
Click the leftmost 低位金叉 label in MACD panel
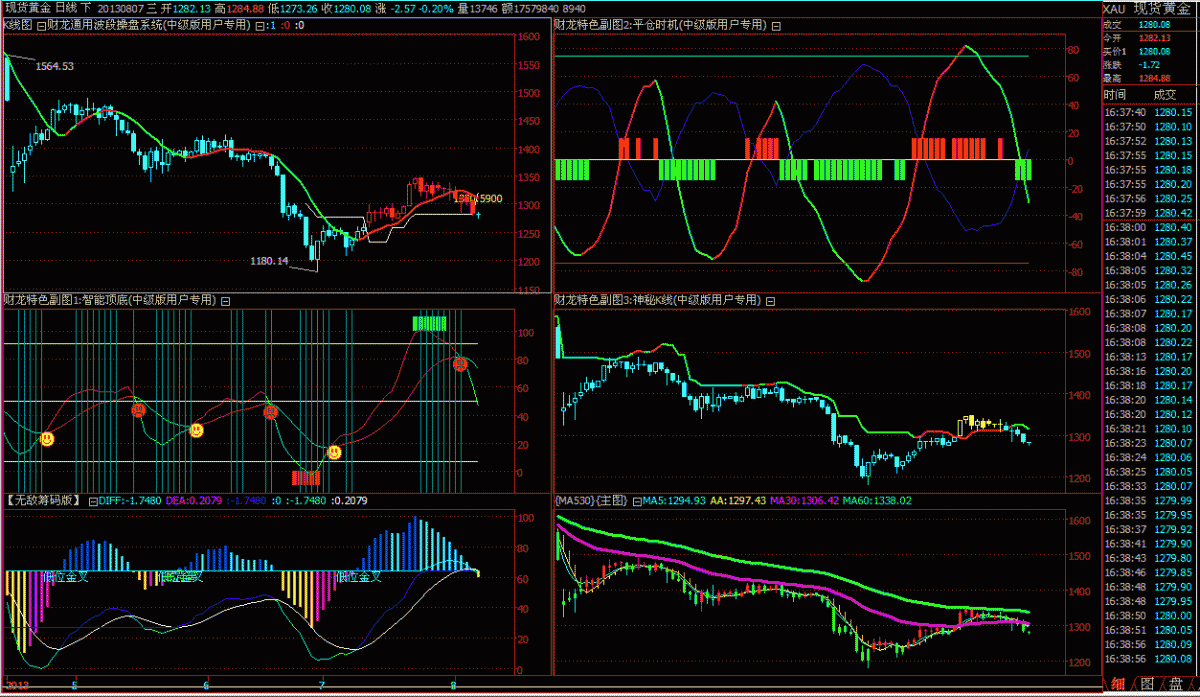point(67,576)
